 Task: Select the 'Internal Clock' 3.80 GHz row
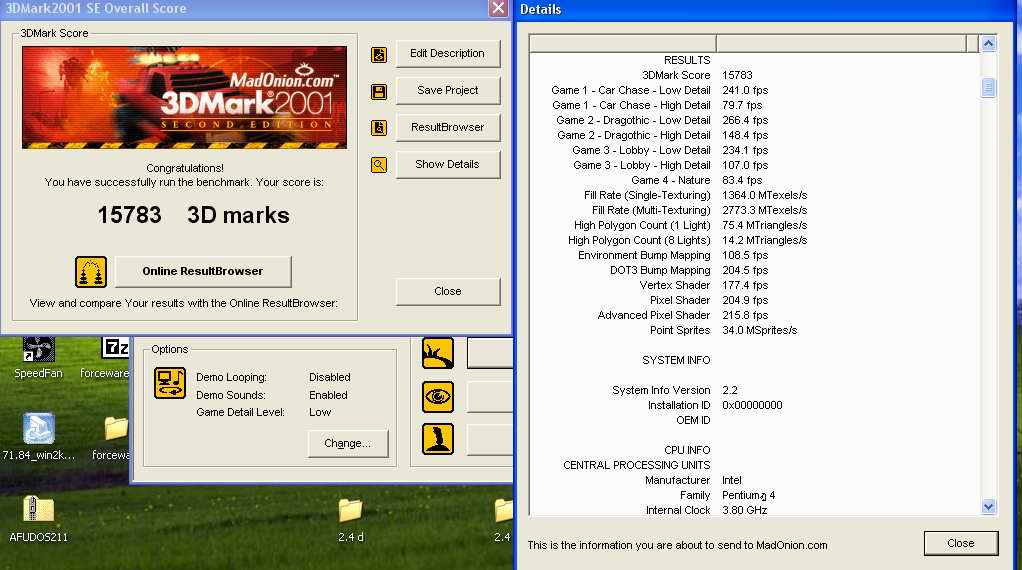click(x=754, y=510)
